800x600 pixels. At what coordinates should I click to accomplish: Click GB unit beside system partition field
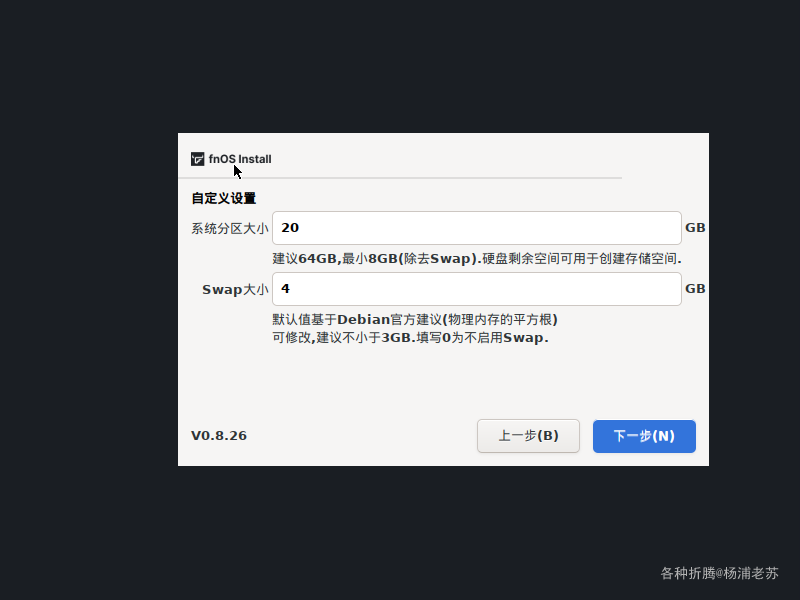[x=695, y=228]
